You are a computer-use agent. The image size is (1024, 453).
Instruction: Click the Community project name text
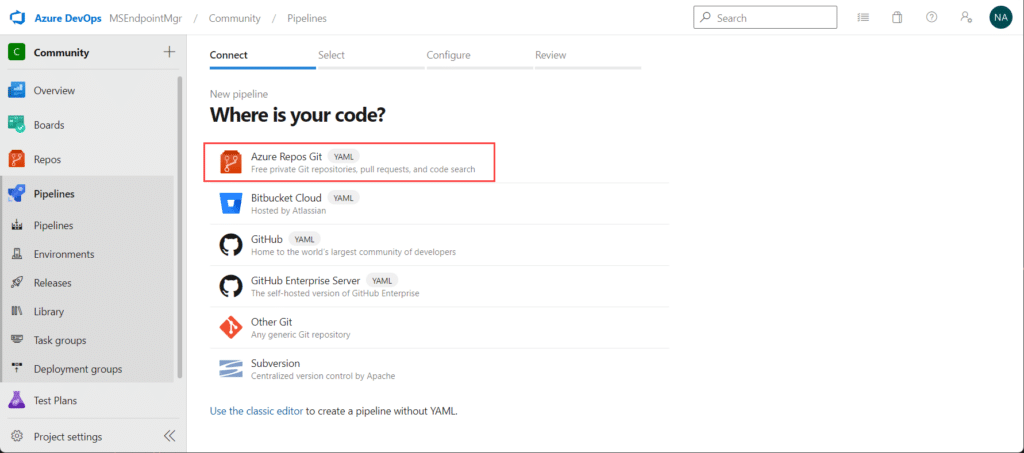[x=61, y=53]
